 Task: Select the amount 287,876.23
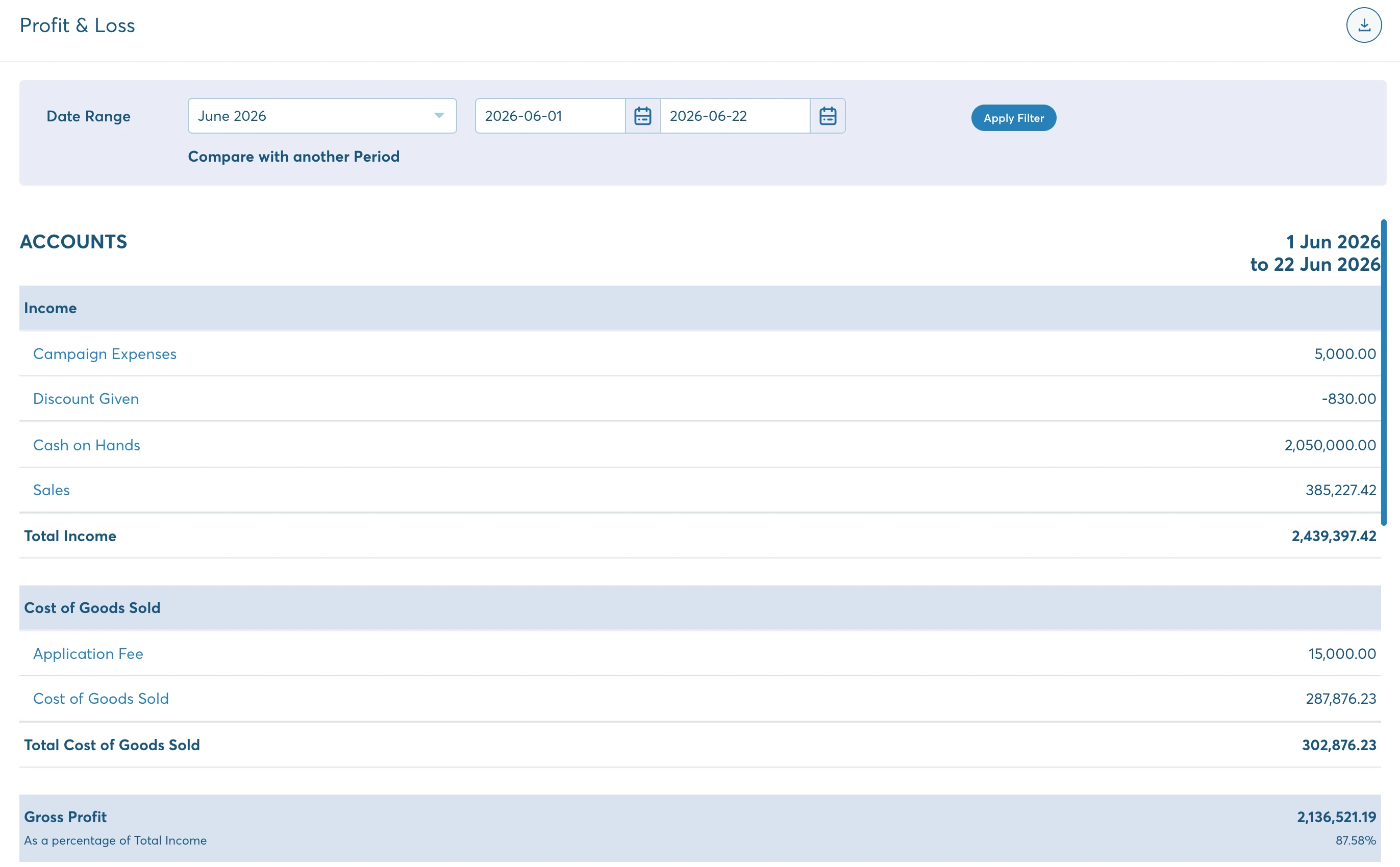1340,698
